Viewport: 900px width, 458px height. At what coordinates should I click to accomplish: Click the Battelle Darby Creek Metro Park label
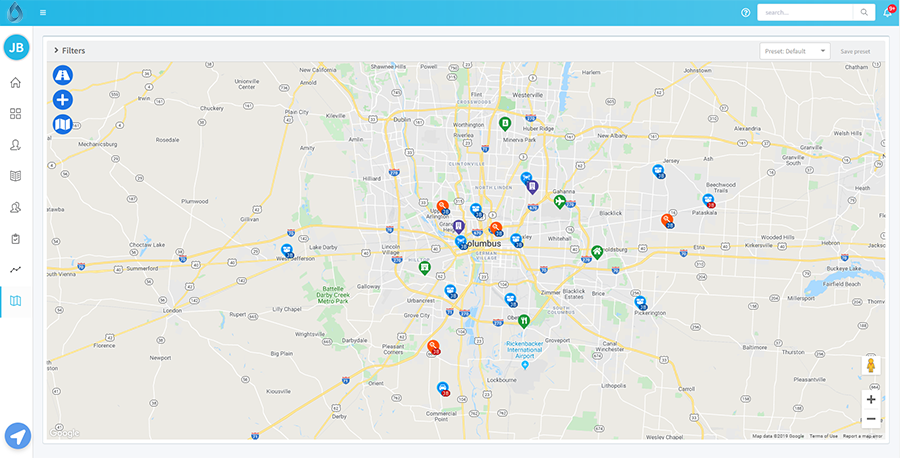(333, 295)
